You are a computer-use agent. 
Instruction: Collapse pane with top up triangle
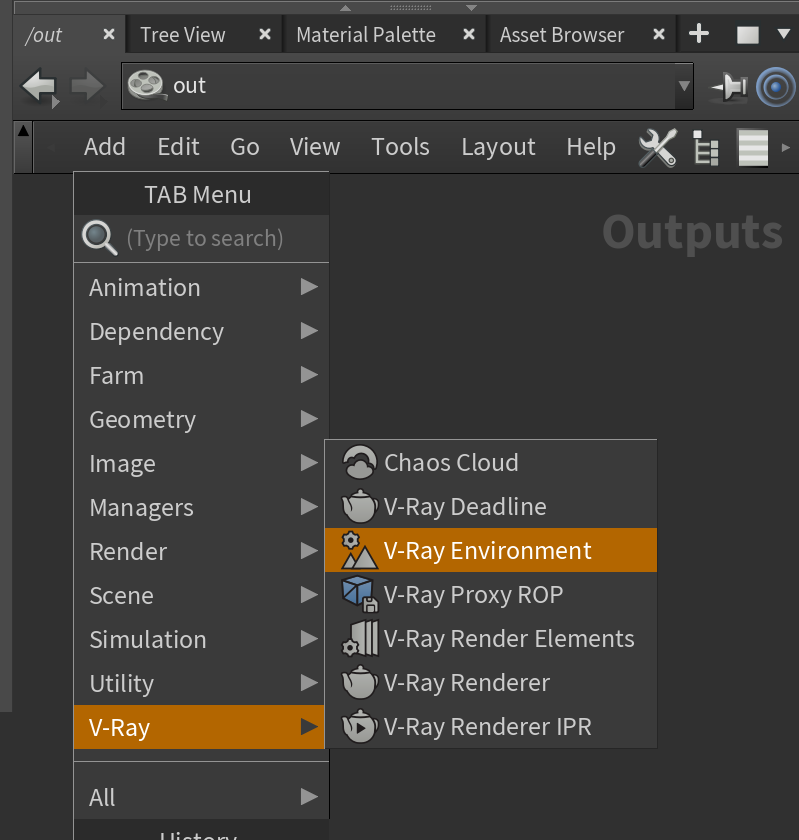346,8
